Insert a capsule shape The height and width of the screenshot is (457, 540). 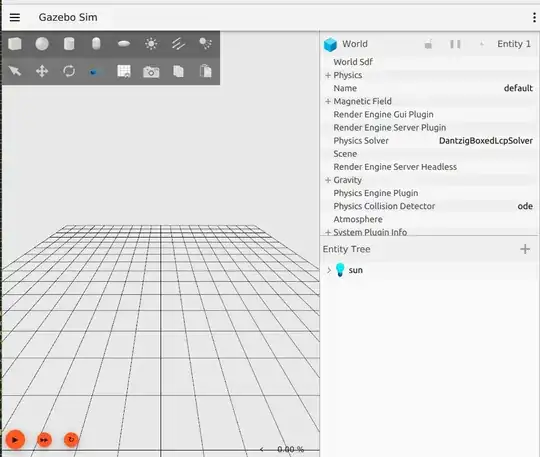pos(96,44)
